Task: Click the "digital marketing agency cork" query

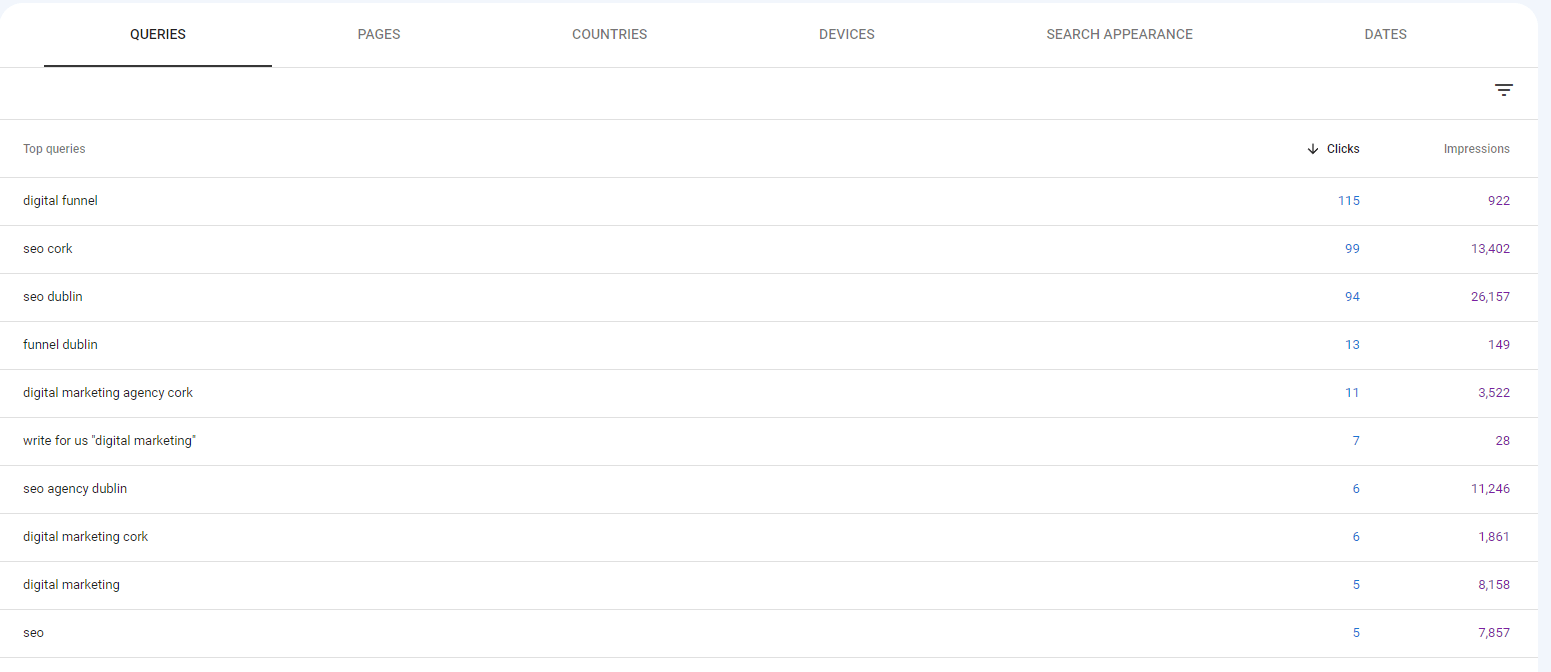Action: [x=108, y=393]
